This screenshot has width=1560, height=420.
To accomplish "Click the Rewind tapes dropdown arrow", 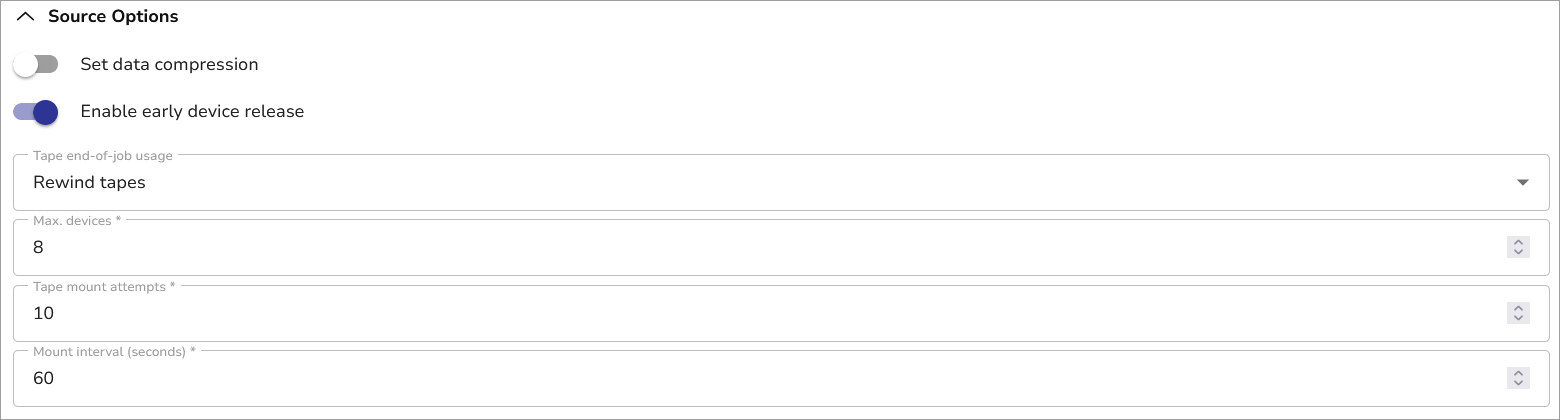I will pyautogui.click(x=1523, y=183).
